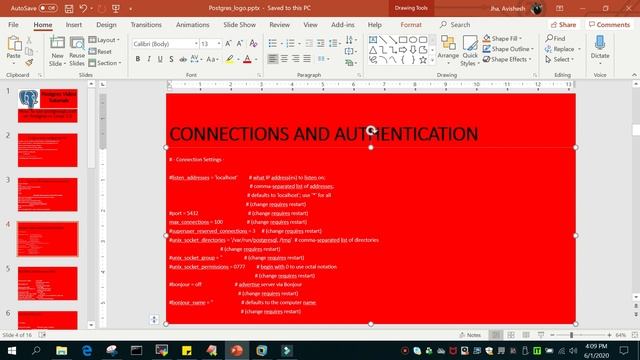Switch to the Design tab
Viewport: 640px width, 360px height.
coord(107,25)
